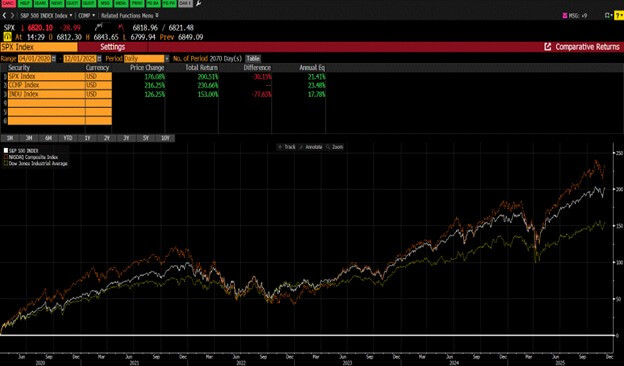Click the Table button
This screenshot has width=624, height=366.
[x=253, y=58]
